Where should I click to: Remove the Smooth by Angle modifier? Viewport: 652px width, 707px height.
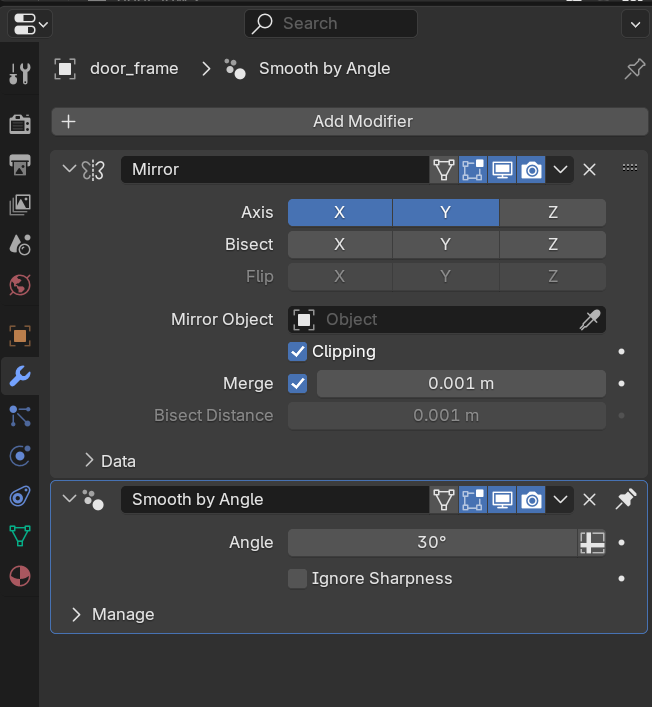coord(589,500)
